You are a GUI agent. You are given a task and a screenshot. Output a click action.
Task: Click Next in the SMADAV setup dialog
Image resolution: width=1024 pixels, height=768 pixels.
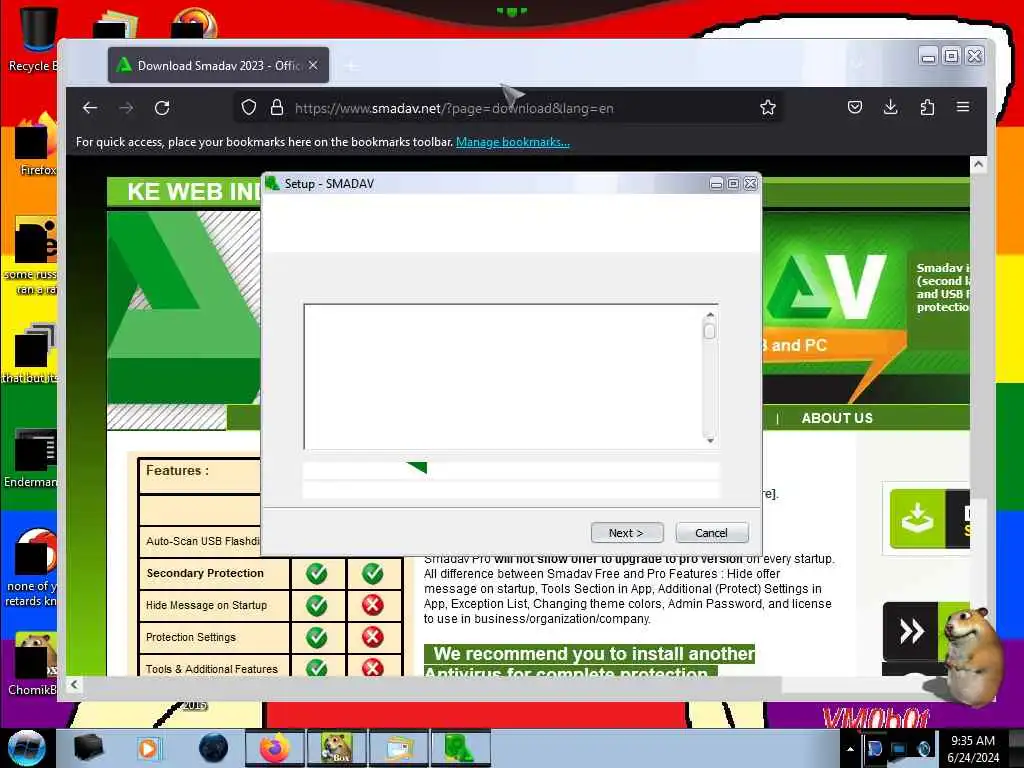627,533
